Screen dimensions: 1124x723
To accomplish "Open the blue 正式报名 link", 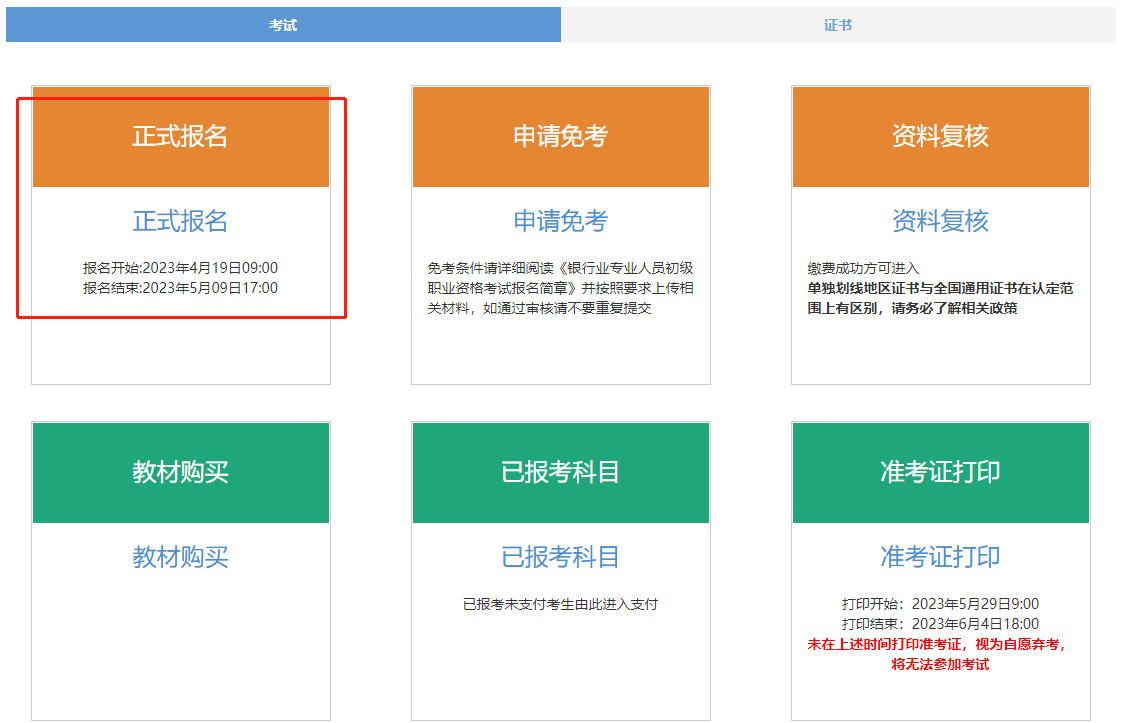I will tap(181, 221).
